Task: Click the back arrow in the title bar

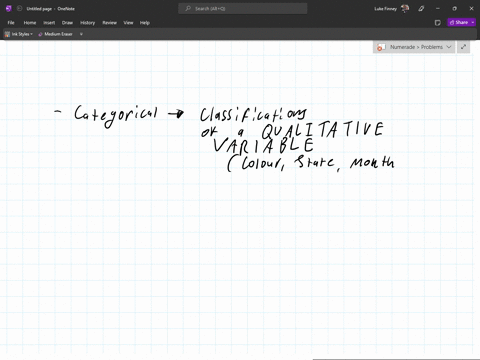Action: [19, 9]
